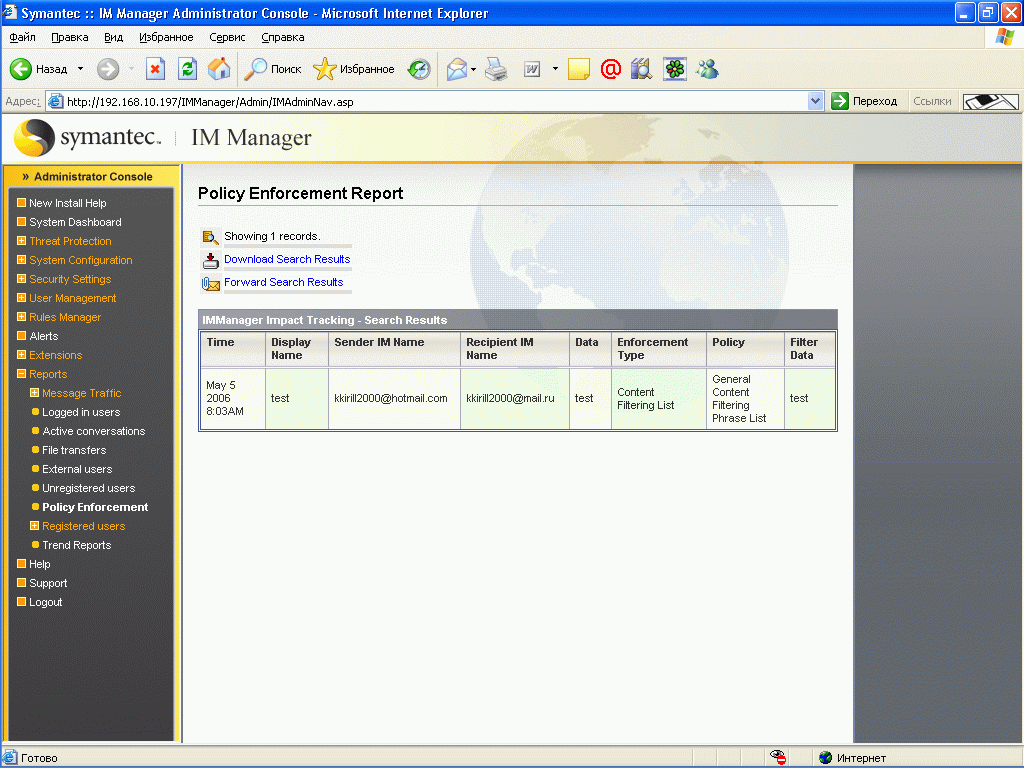Open the Unregistered users report
Image resolution: width=1024 pixels, height=768 pixels.
(x=88, y=488)
